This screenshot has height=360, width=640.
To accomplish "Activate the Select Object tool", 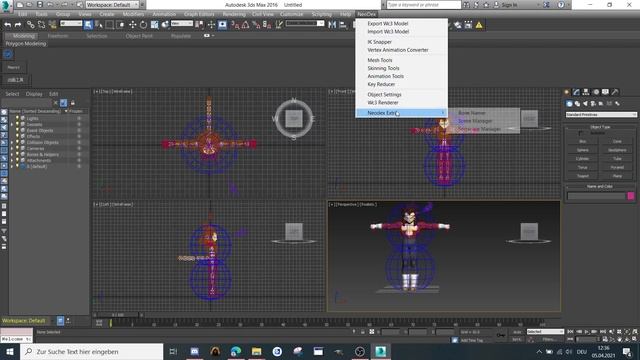I will [x=88, y=25].
